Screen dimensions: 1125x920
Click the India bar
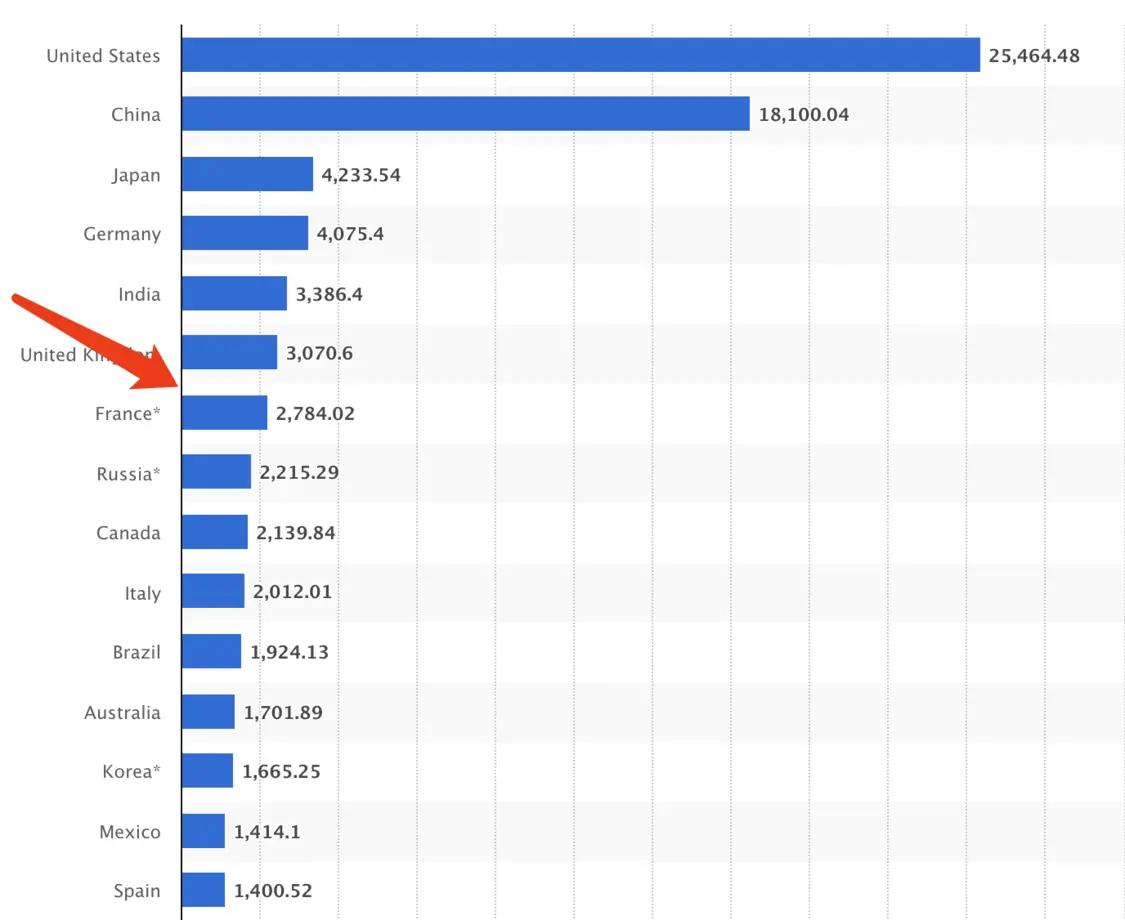pyautogui.click(x=234, y=293)
